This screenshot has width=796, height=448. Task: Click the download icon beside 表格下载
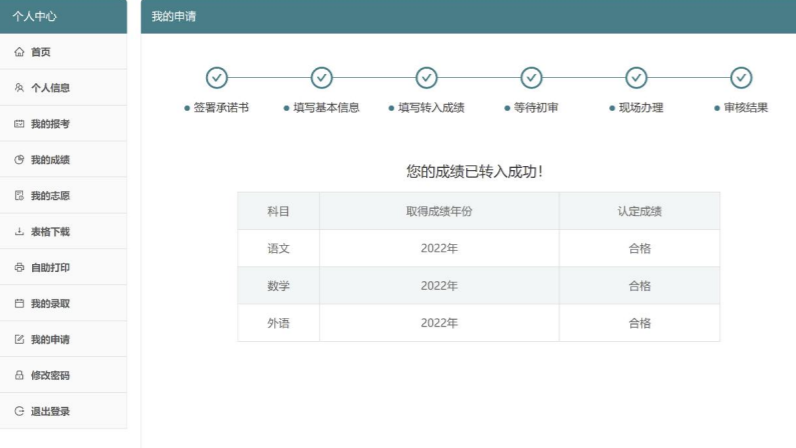[x=19, y=232]
